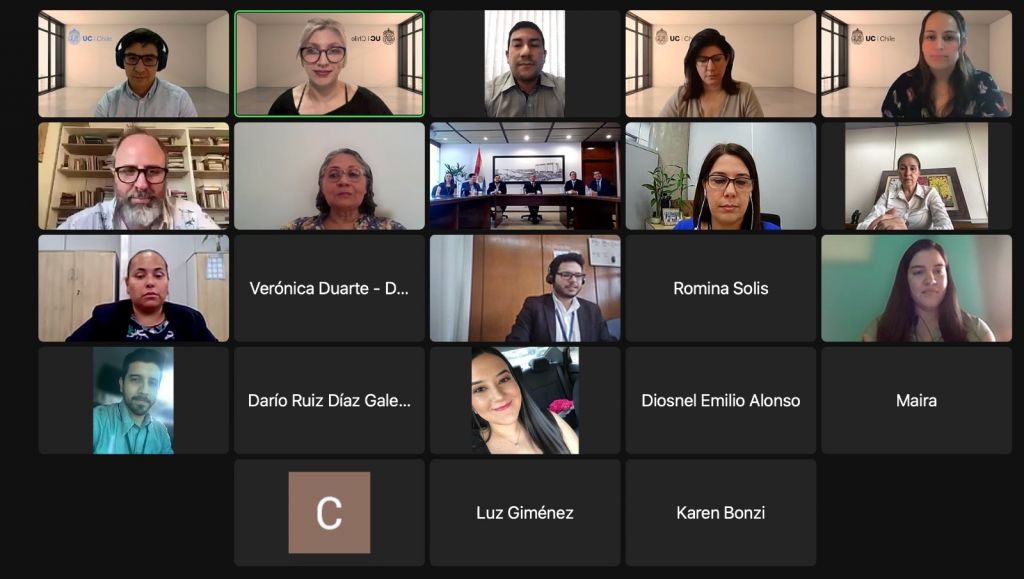The image size is (1024, 579).
Task: Click the brown letter C avatar
Action: (329, 512)
